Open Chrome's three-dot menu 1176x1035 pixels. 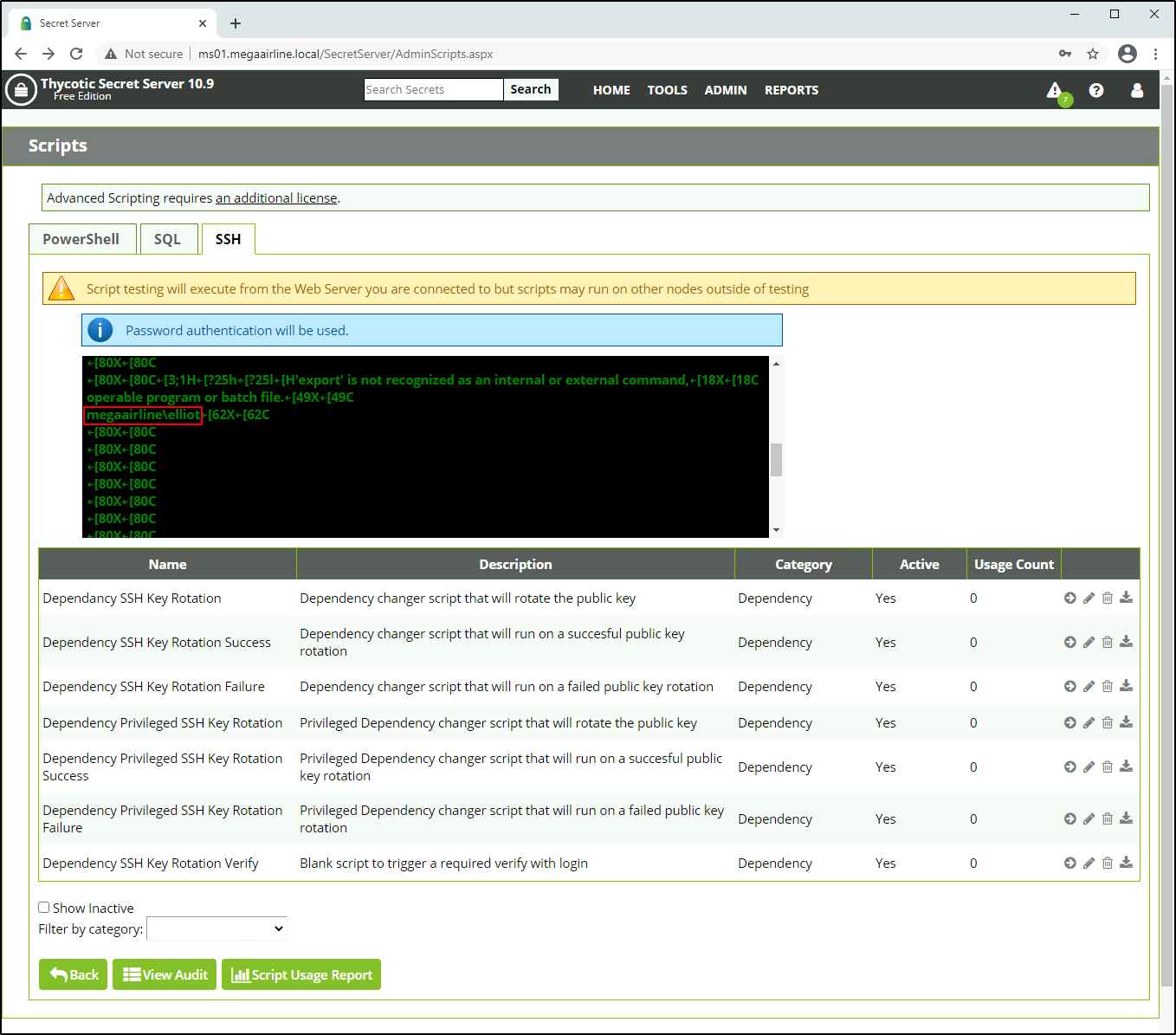pyautogui.click(x=1157, y=54)
